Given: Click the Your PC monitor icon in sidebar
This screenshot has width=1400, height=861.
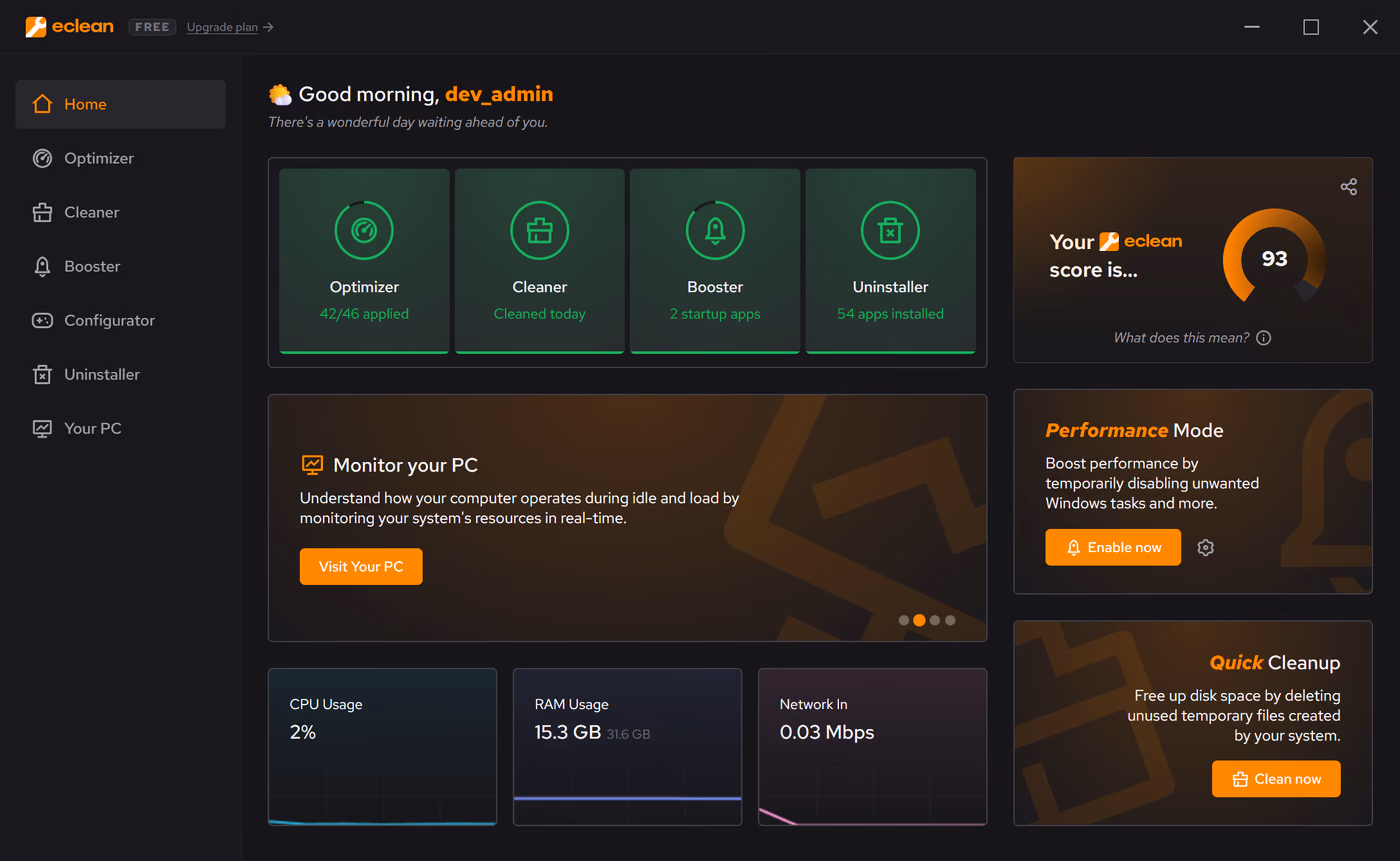Looking at the screenshot, I should (x=42, y=428).
